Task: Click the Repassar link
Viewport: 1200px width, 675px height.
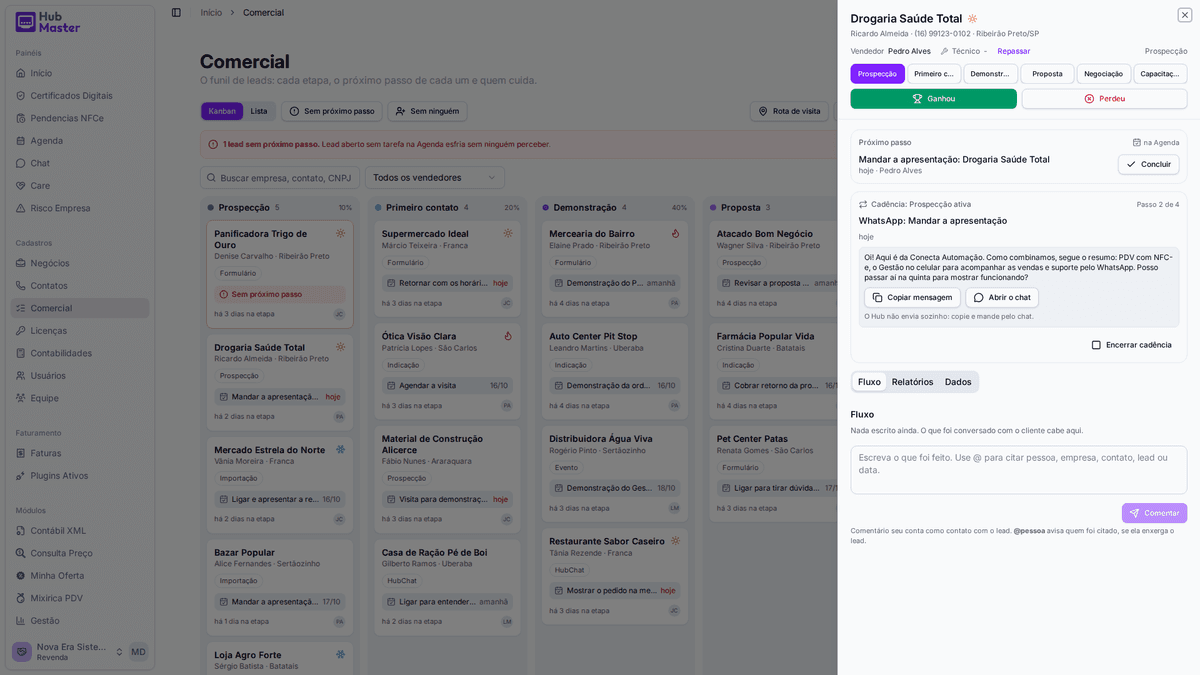Action: [x=1013, y=51]
